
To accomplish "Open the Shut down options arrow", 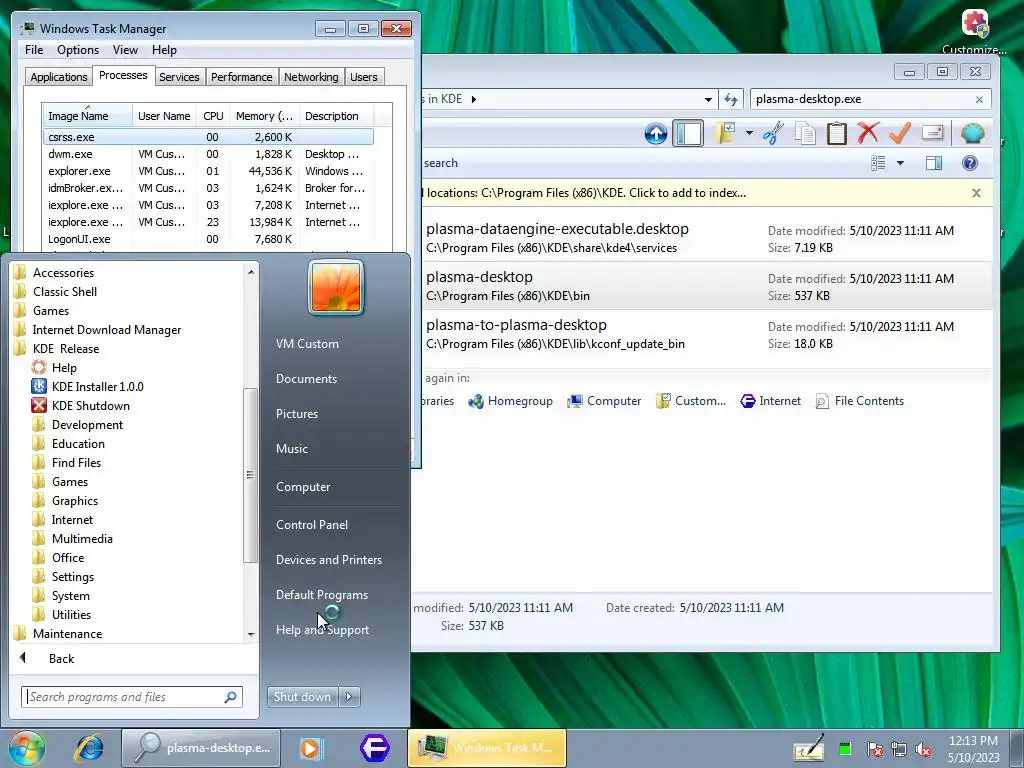I will pyautogui.click(x=349, y=697).
